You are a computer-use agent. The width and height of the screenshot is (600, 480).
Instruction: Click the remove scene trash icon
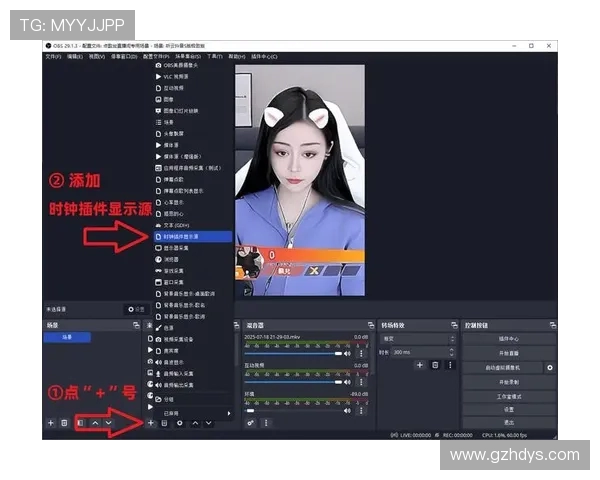64,423
